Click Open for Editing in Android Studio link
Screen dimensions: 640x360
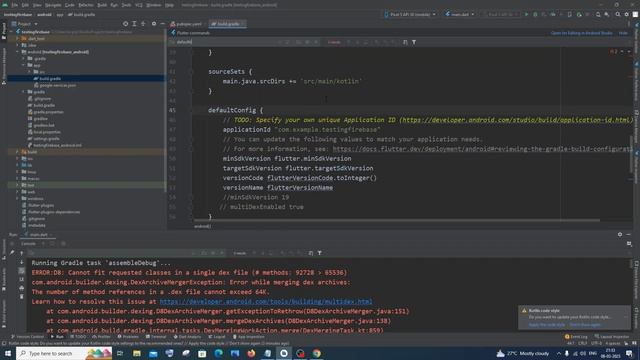tap(582, 33)
